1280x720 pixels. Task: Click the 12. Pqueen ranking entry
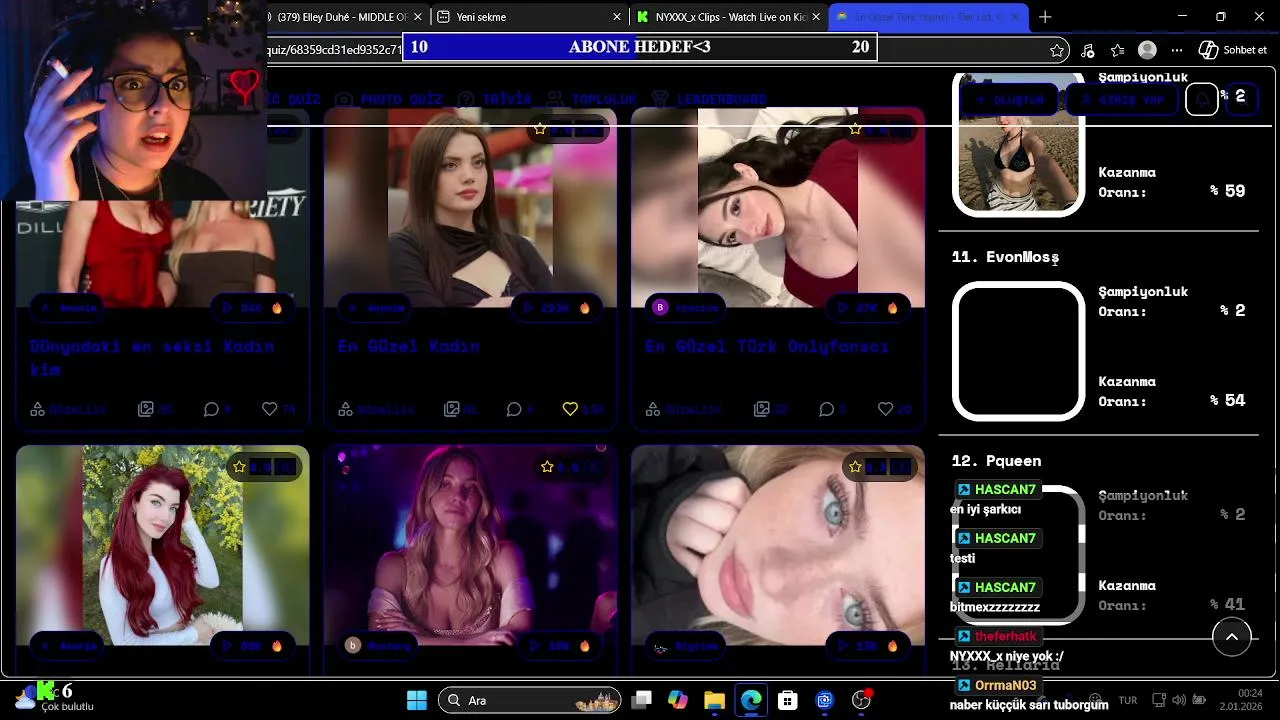click(x=996, y=461)
